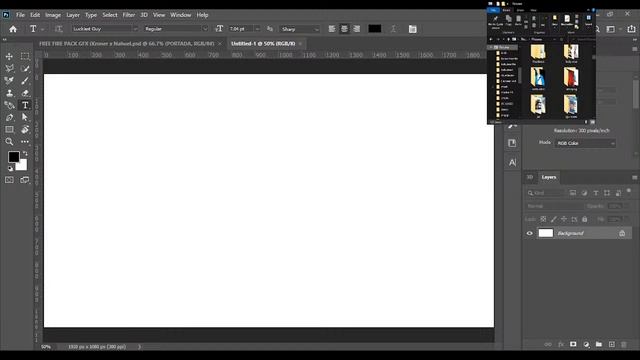
Task: Click the share icon at top right
Action: coord(631,29)
